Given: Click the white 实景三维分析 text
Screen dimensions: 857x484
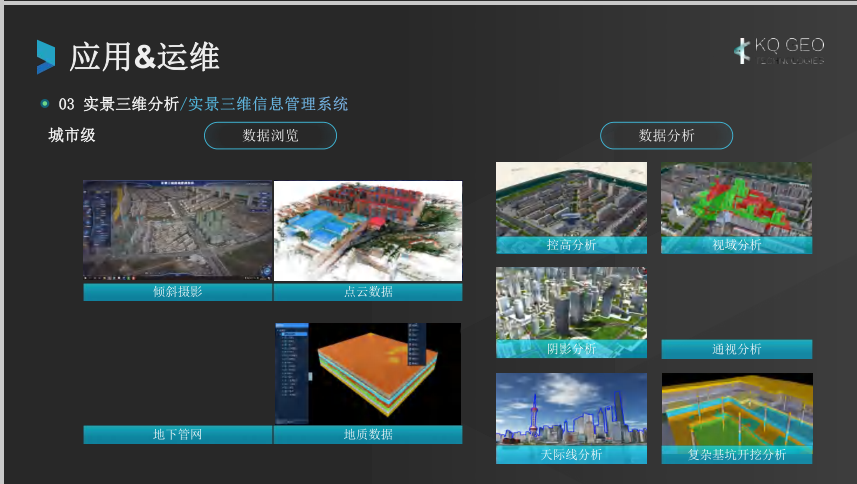Looking at the screenshot, I should click(x=131, y=103).
